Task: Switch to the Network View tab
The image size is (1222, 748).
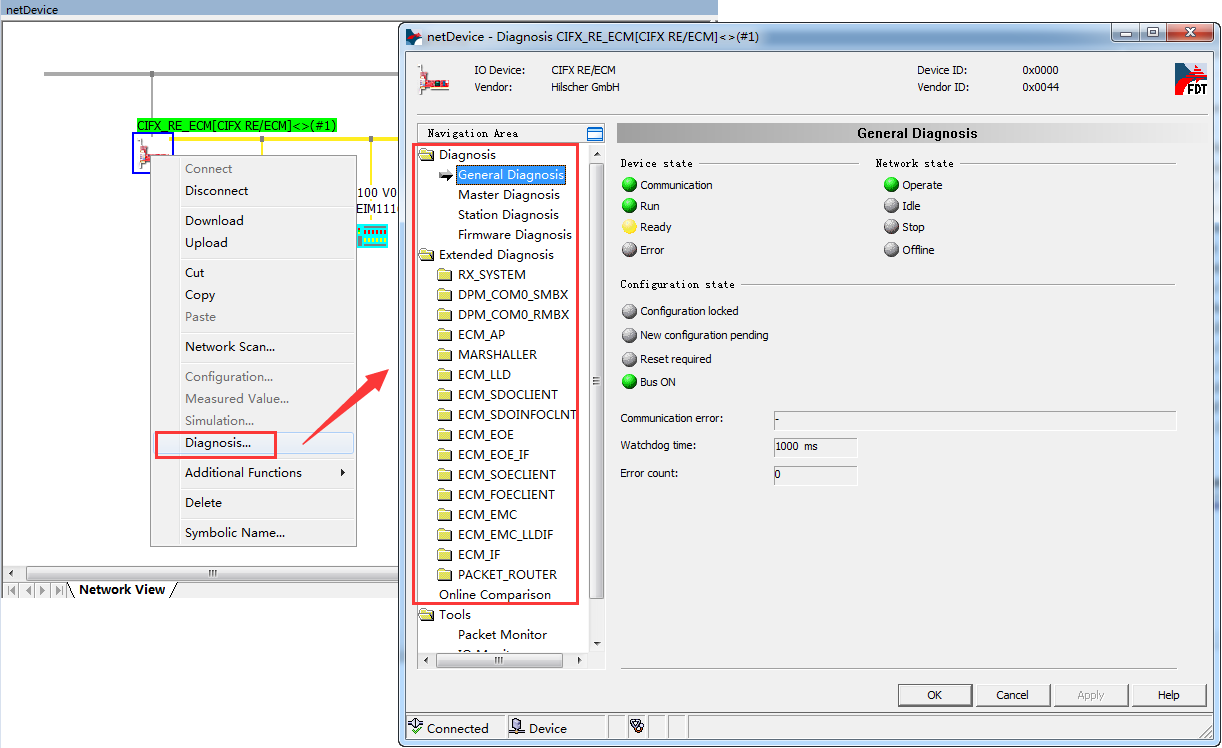Action: pyautogui.click(x=122, y=590)
